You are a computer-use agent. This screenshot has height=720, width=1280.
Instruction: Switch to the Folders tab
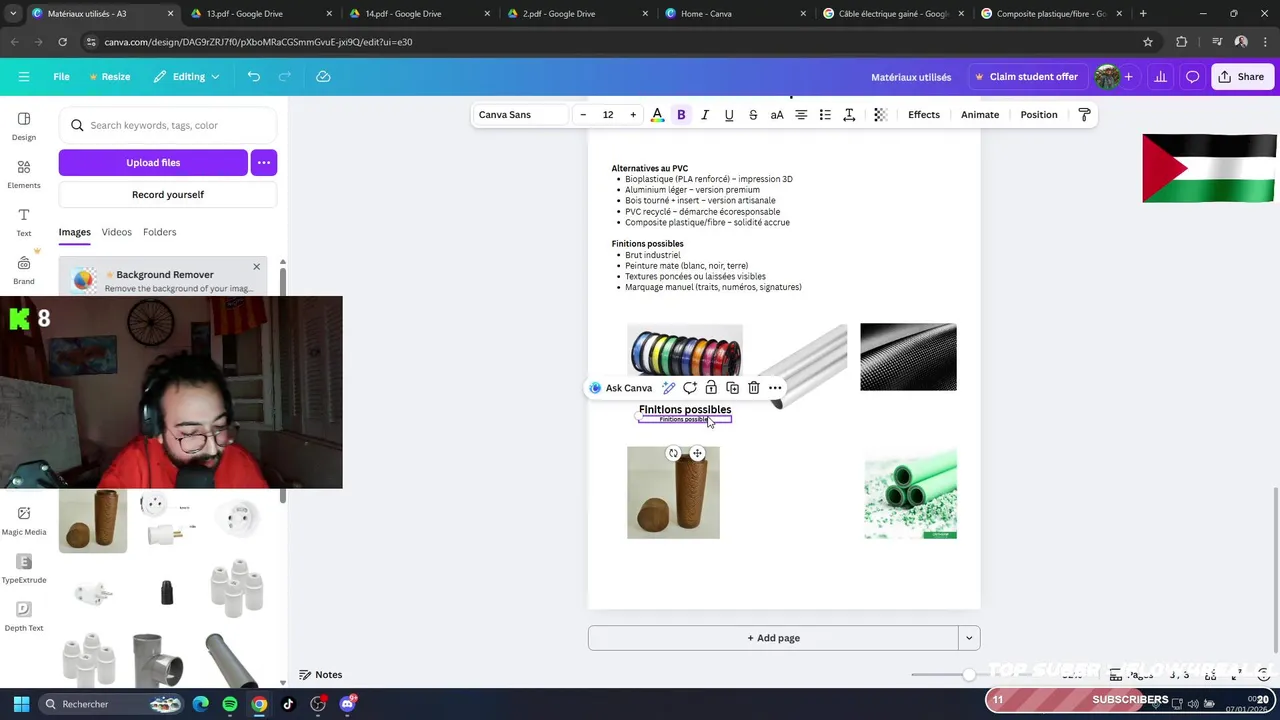pos(159,232)
